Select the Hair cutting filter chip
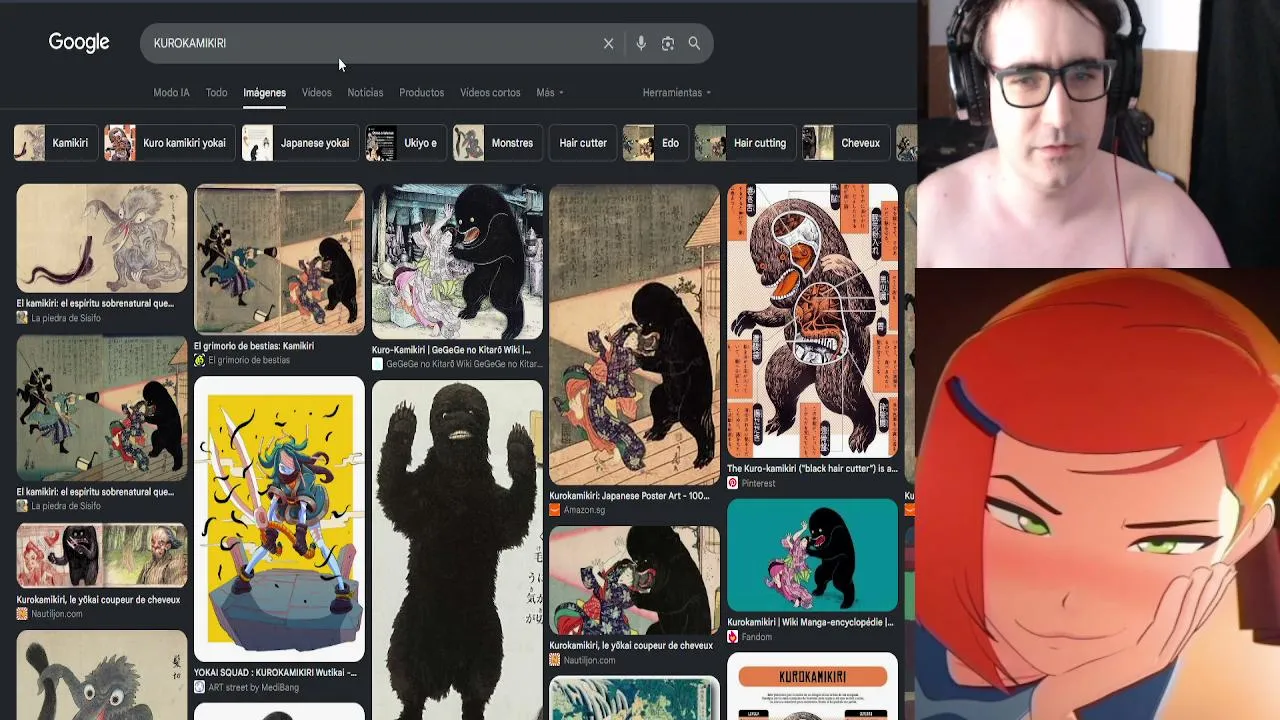This screenshot has width=1280, height=720. tap(745, 143)
